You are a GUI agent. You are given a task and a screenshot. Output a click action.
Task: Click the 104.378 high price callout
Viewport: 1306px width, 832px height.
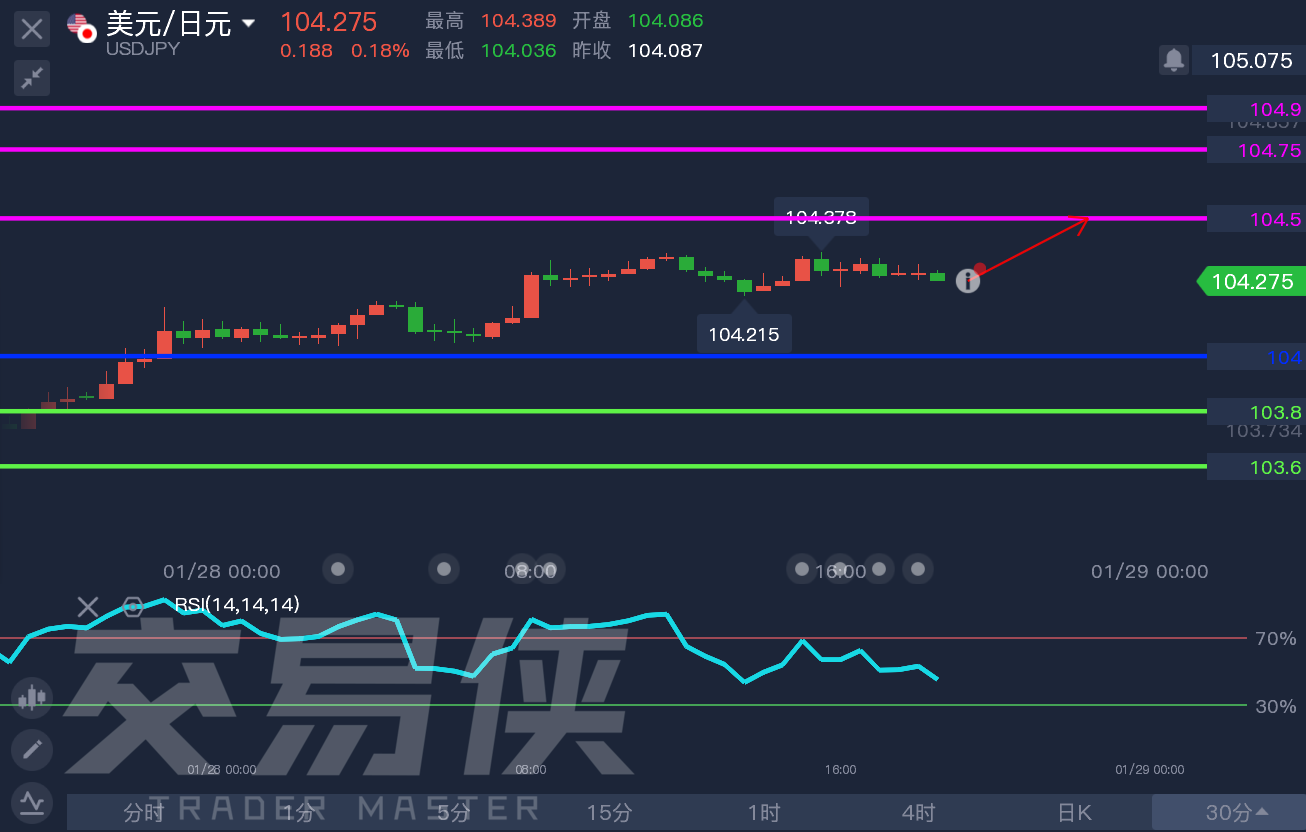[x=821, y=216]
